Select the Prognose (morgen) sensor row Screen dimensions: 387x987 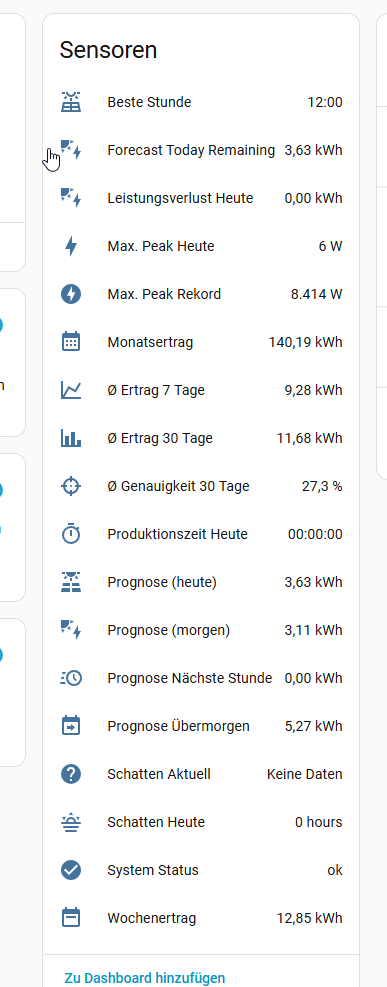pyautogui.click(x=201, y=630)
